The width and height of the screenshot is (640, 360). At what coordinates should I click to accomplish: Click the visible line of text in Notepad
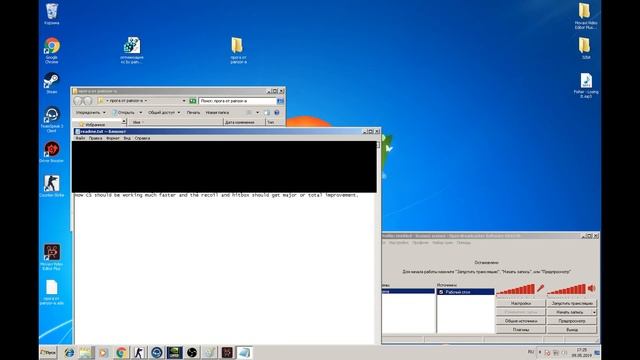click(216, 195)
